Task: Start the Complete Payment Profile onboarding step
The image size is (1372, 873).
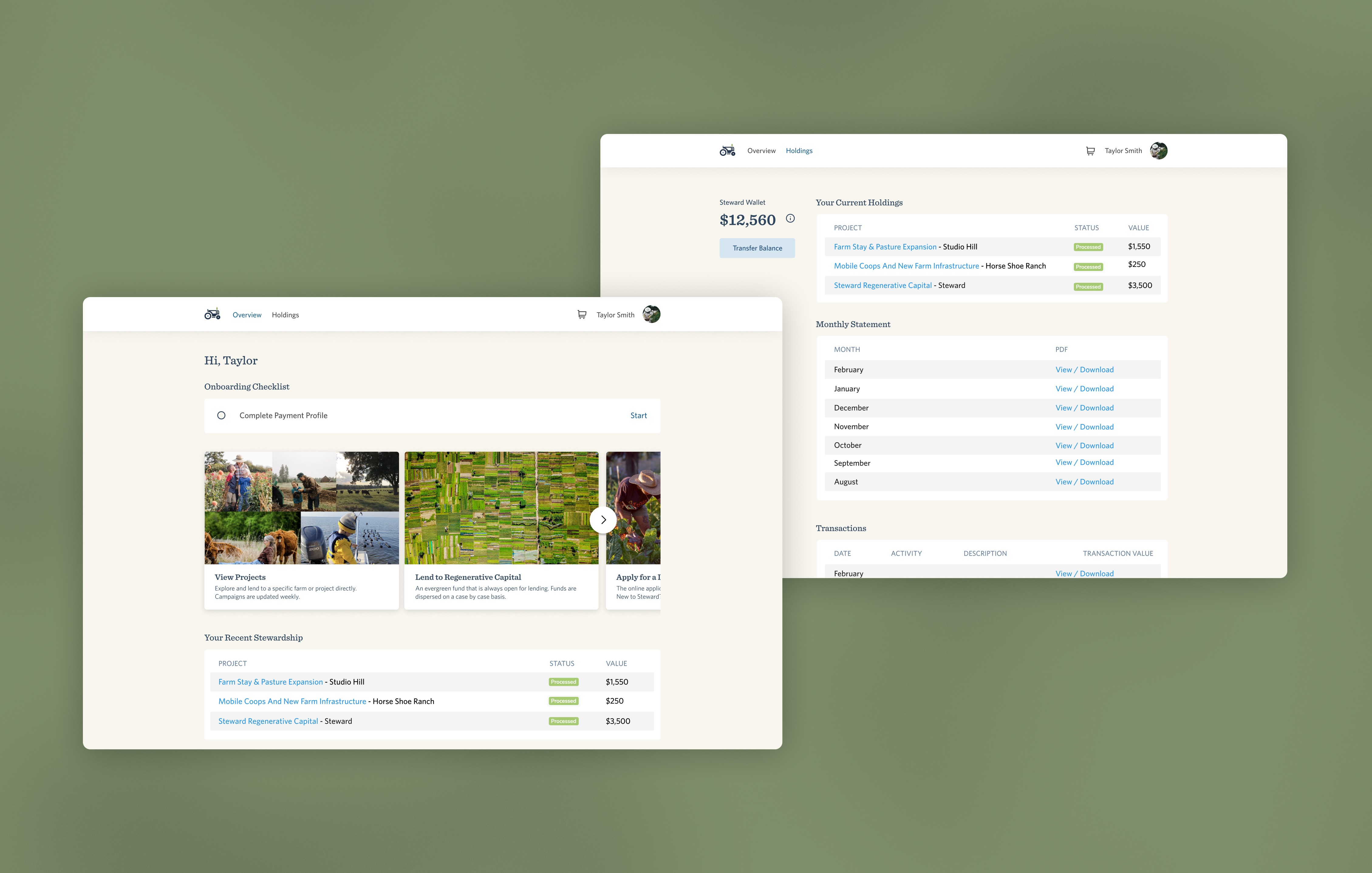Action: (638, 416)
